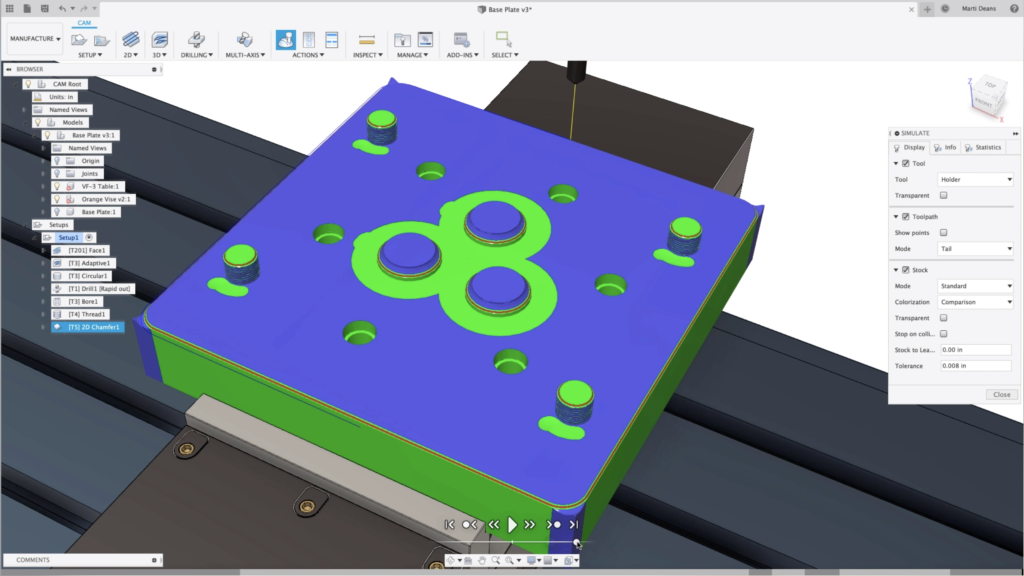Enable Transparent checkbox under Stock

tap(944, 318)
